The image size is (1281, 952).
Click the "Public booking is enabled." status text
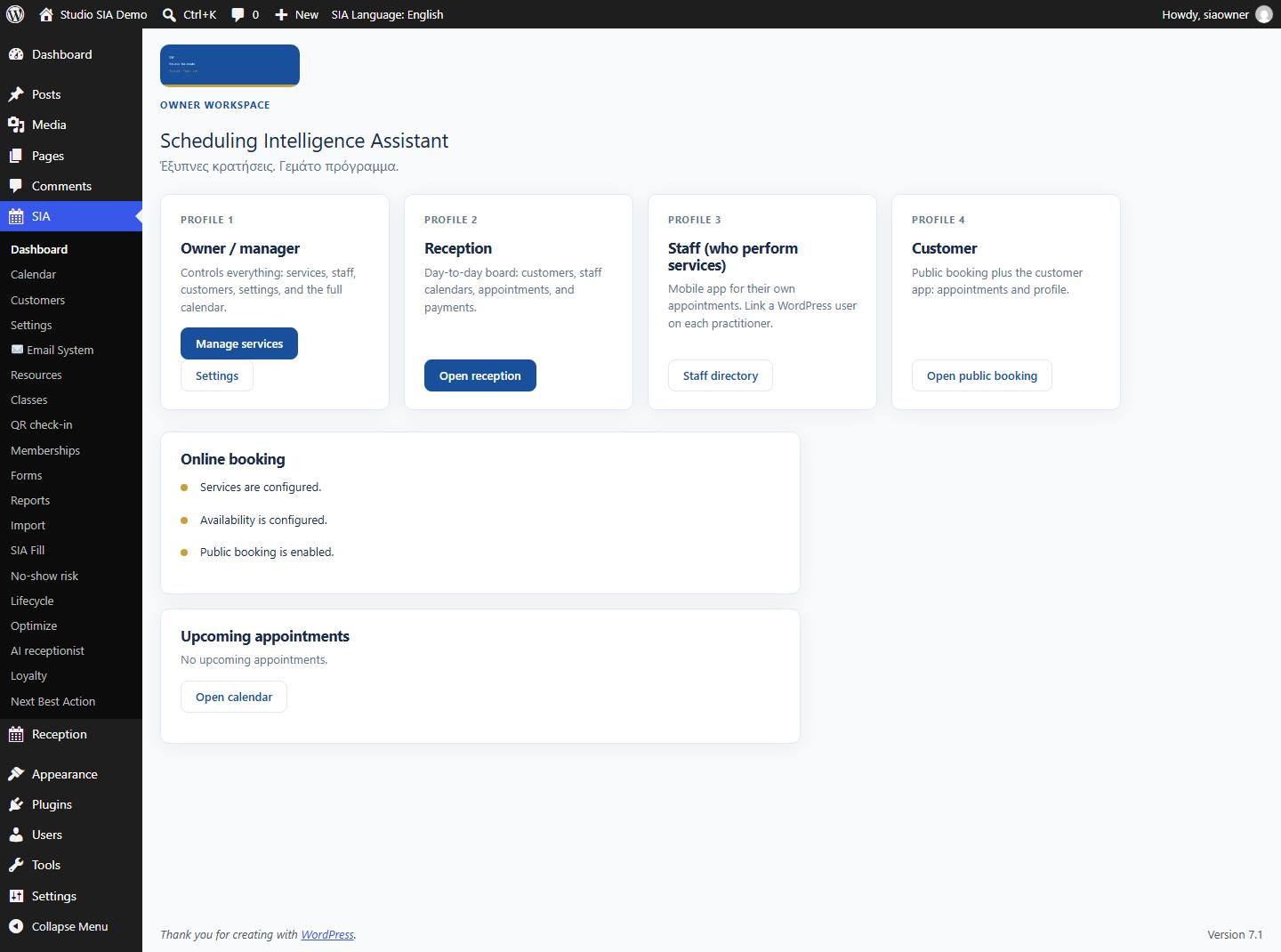coord(267,553)
